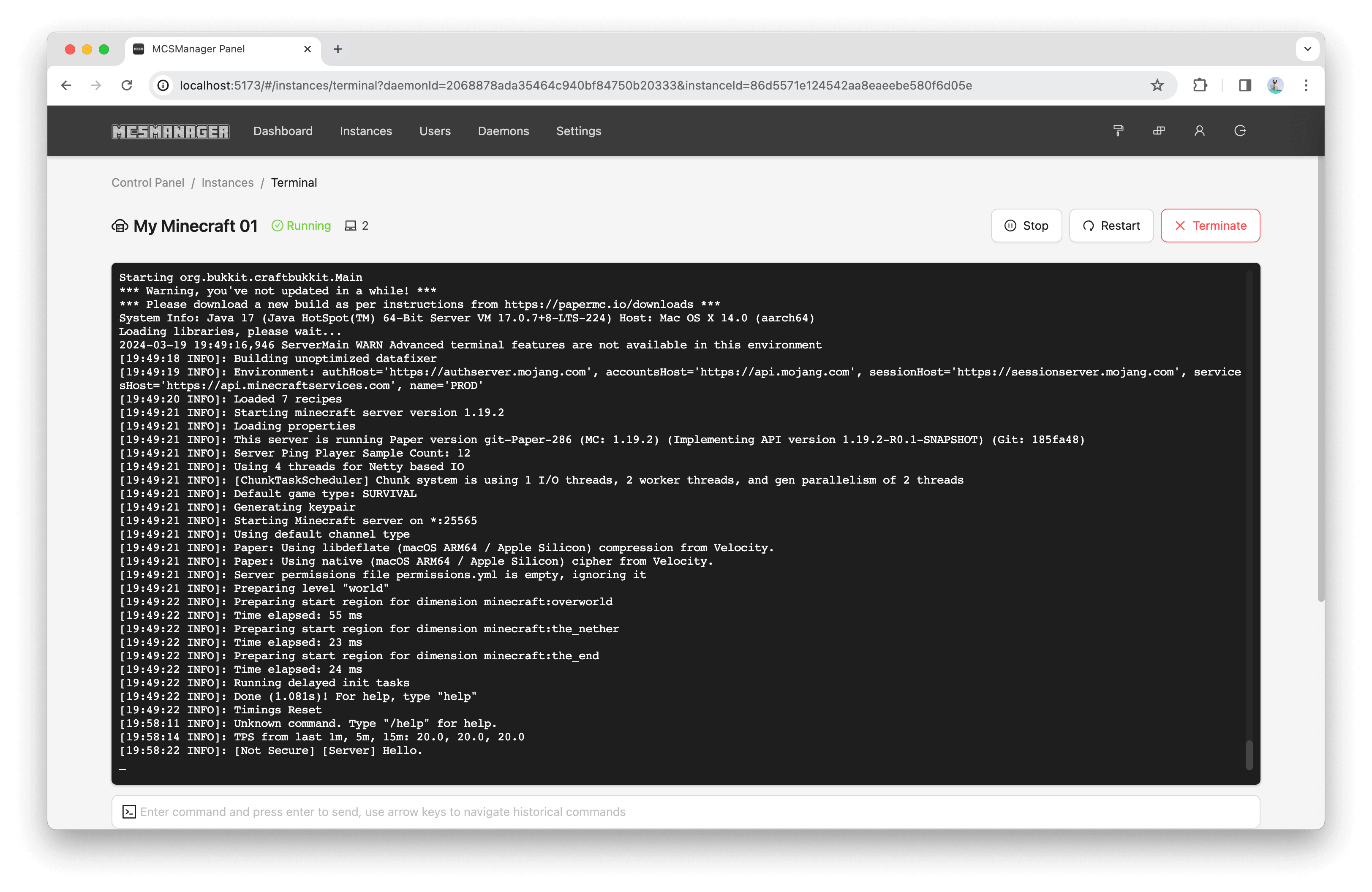This screenshot has width=1372, height=892.
Task: Terminate the running instance
Action: coord(1210,225)
